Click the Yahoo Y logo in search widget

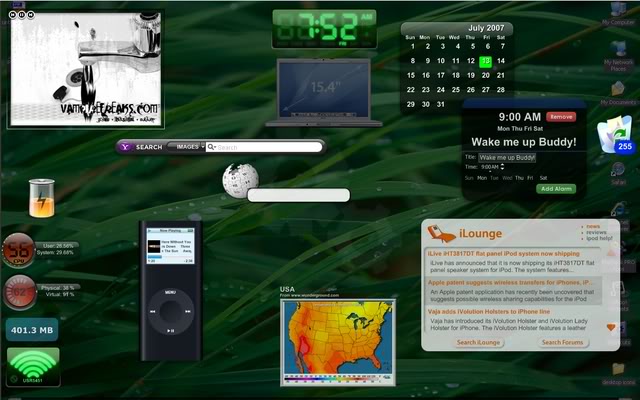[126, 147]
